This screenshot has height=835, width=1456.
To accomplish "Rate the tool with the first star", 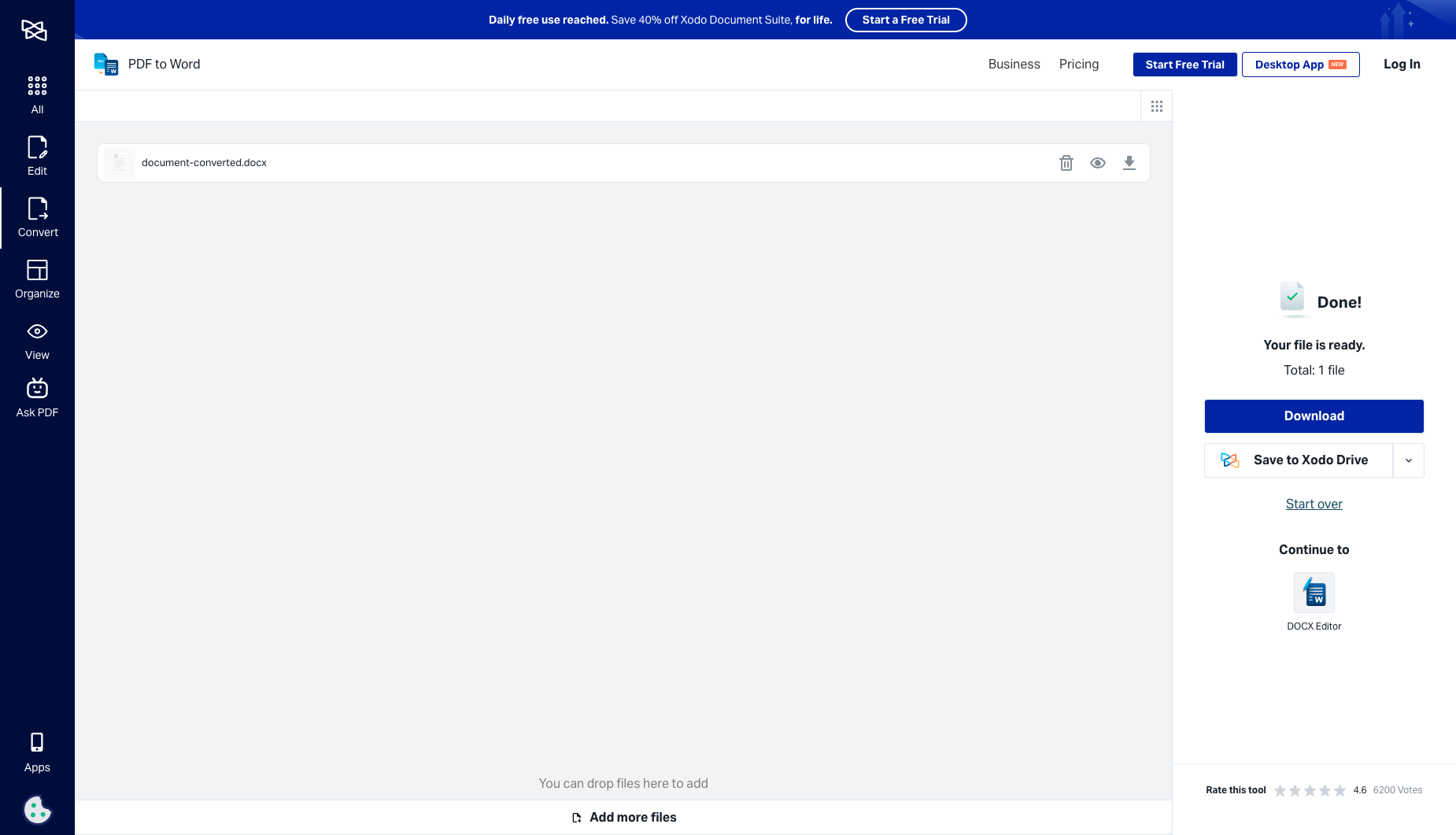I will point(1280,791).
